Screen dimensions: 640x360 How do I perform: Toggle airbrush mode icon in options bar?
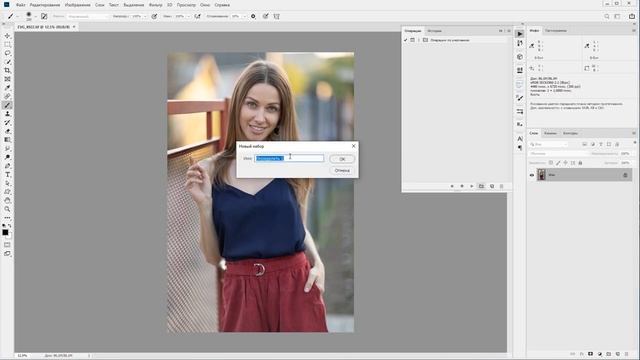pyautogui.click(x=198, y=16)
